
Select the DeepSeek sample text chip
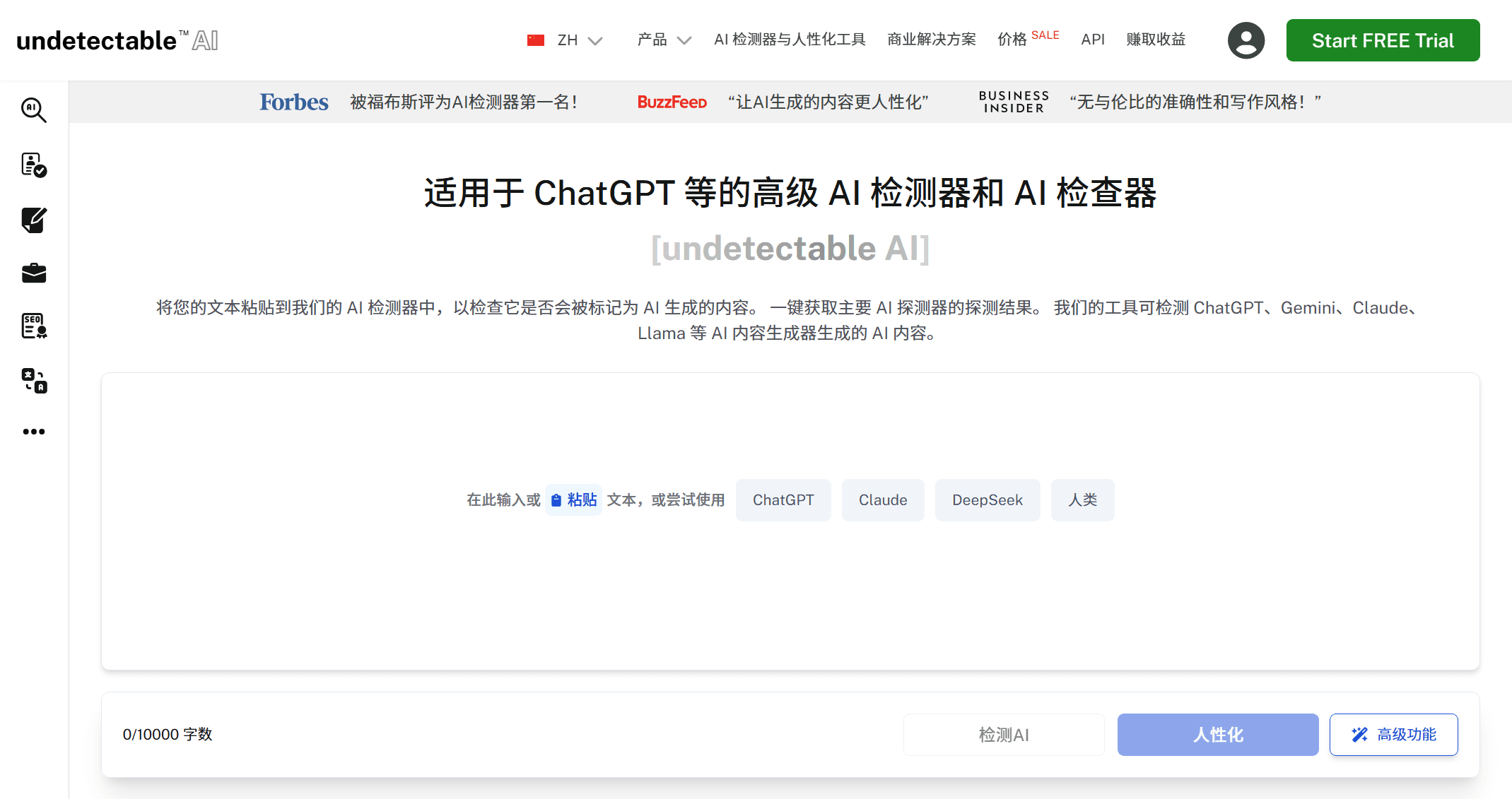coord(988,499)
